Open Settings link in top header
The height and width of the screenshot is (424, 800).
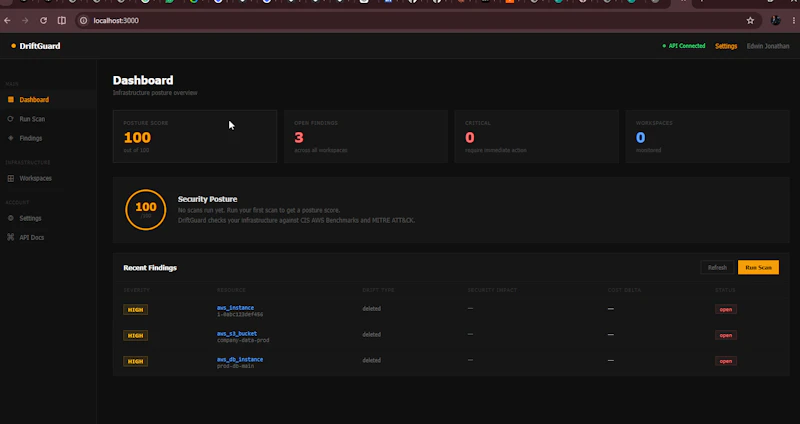(x=726, y=46)
